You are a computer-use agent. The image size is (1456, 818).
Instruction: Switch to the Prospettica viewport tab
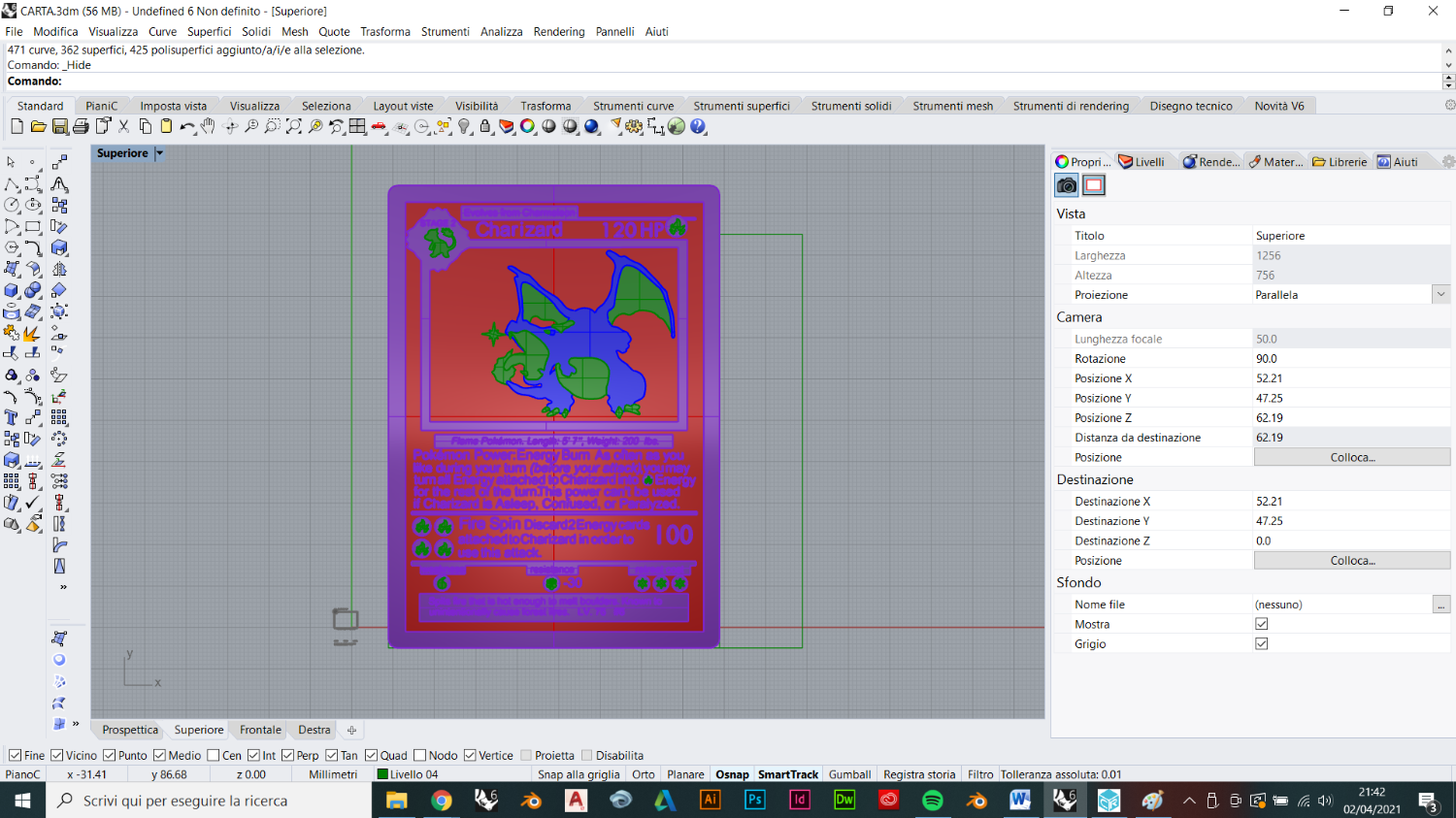click(130, 730)
